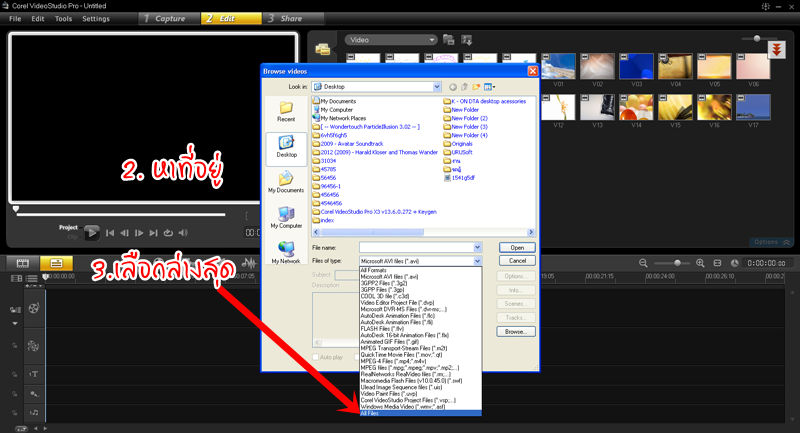This screenshot has height=433, width=800.
Task: Open the Tools menu
Action: pyautogui.click(x=63, y=19)
